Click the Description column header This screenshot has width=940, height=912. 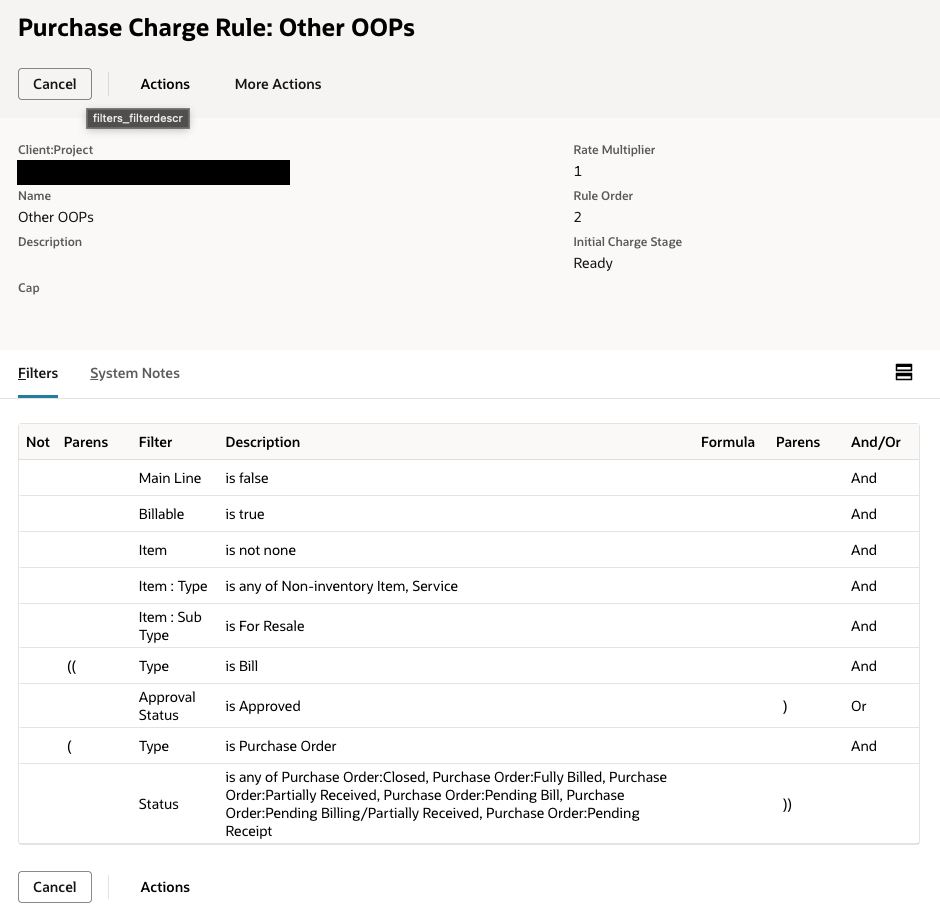[263, 442]
